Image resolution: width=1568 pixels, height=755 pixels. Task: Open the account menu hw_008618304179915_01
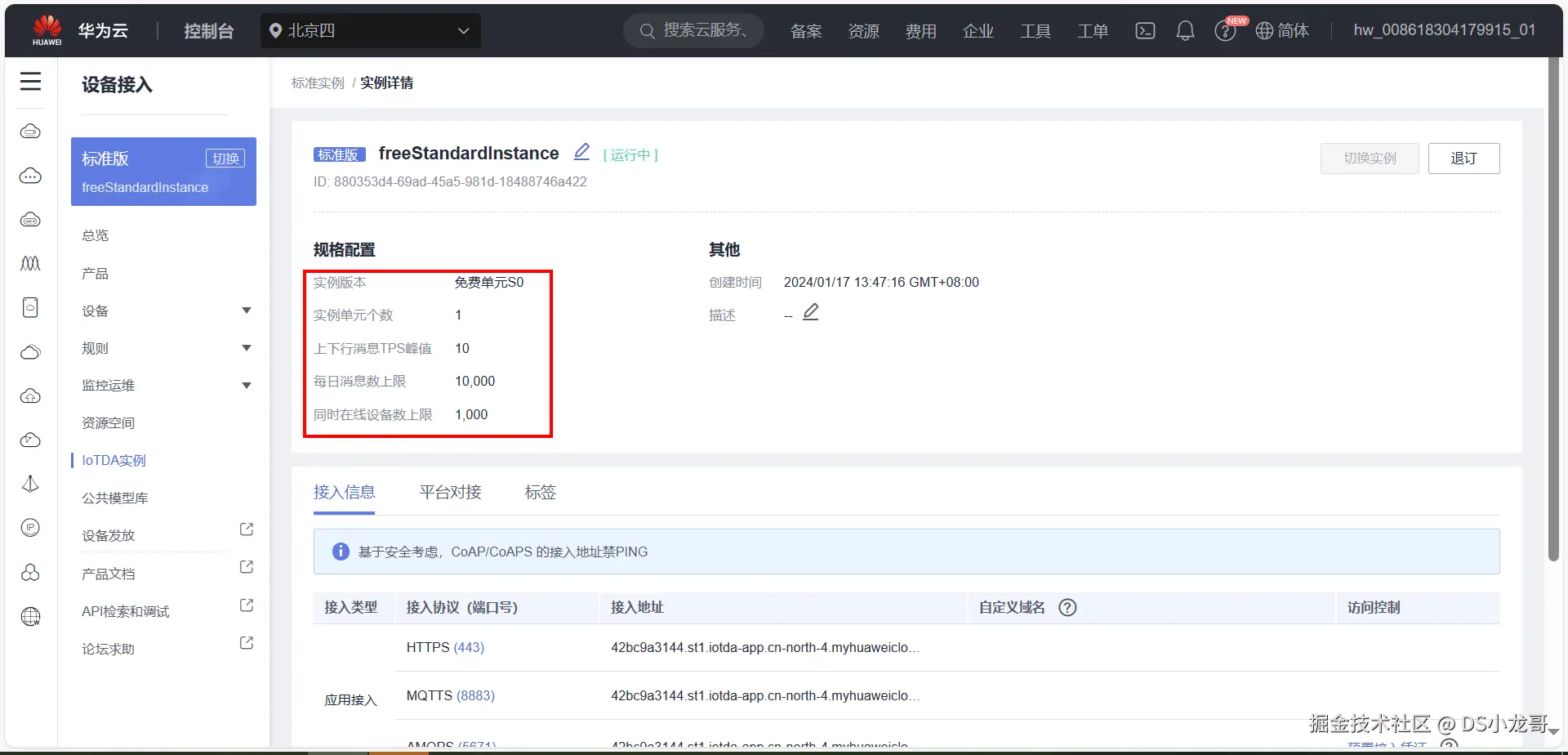pyautogui.click(x=1445, y=30)
